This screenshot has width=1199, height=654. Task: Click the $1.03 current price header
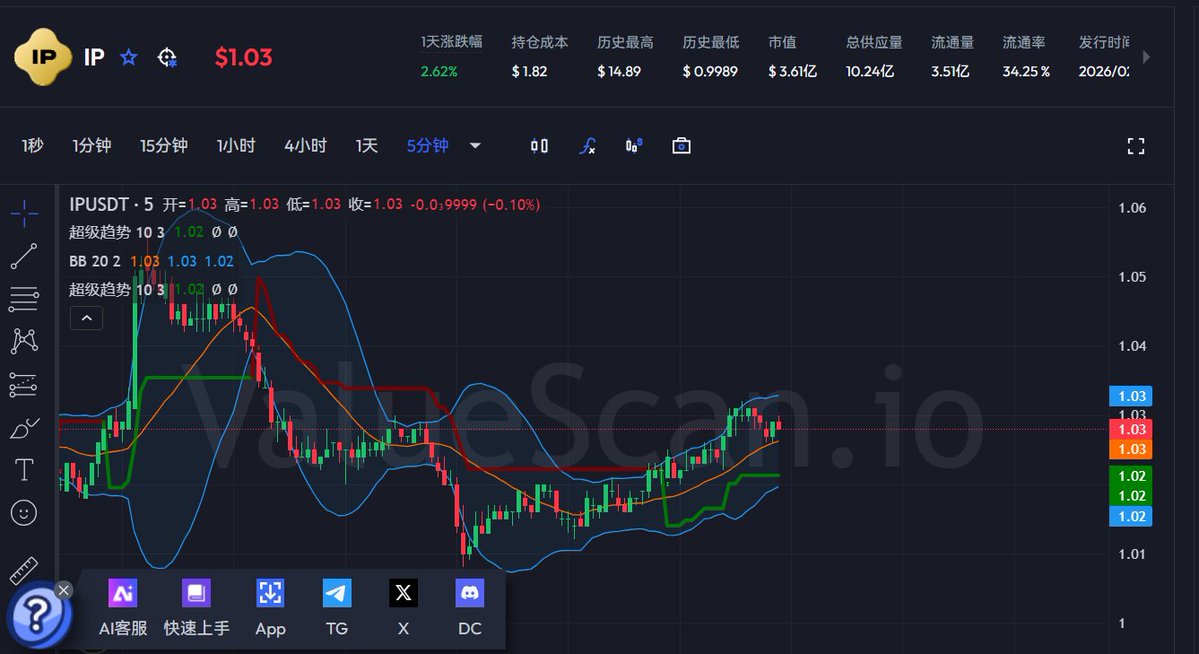pyautogui.click(x=243, y=57)
